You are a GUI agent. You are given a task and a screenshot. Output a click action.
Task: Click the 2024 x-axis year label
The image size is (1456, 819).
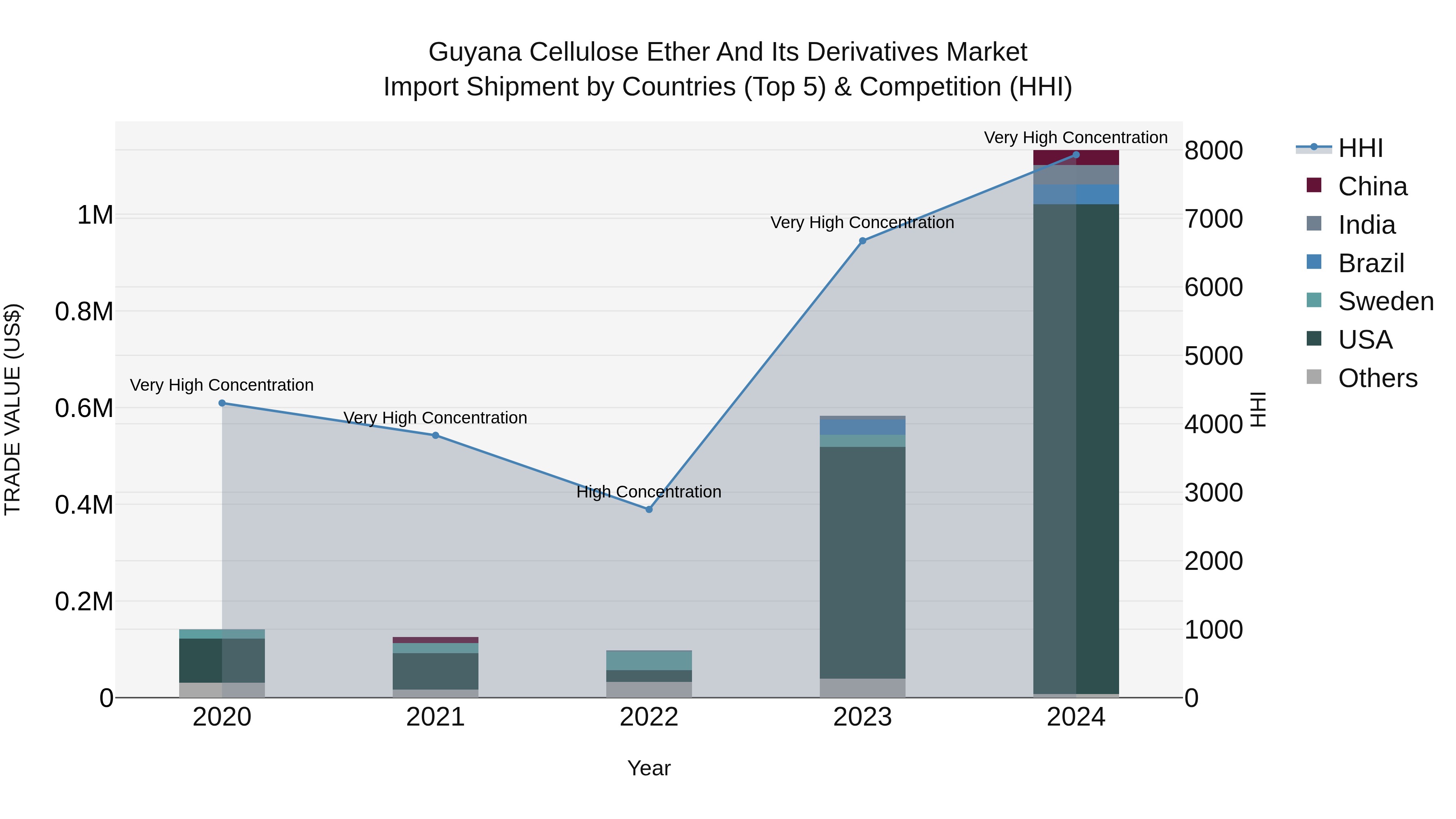pos(1076,717)
